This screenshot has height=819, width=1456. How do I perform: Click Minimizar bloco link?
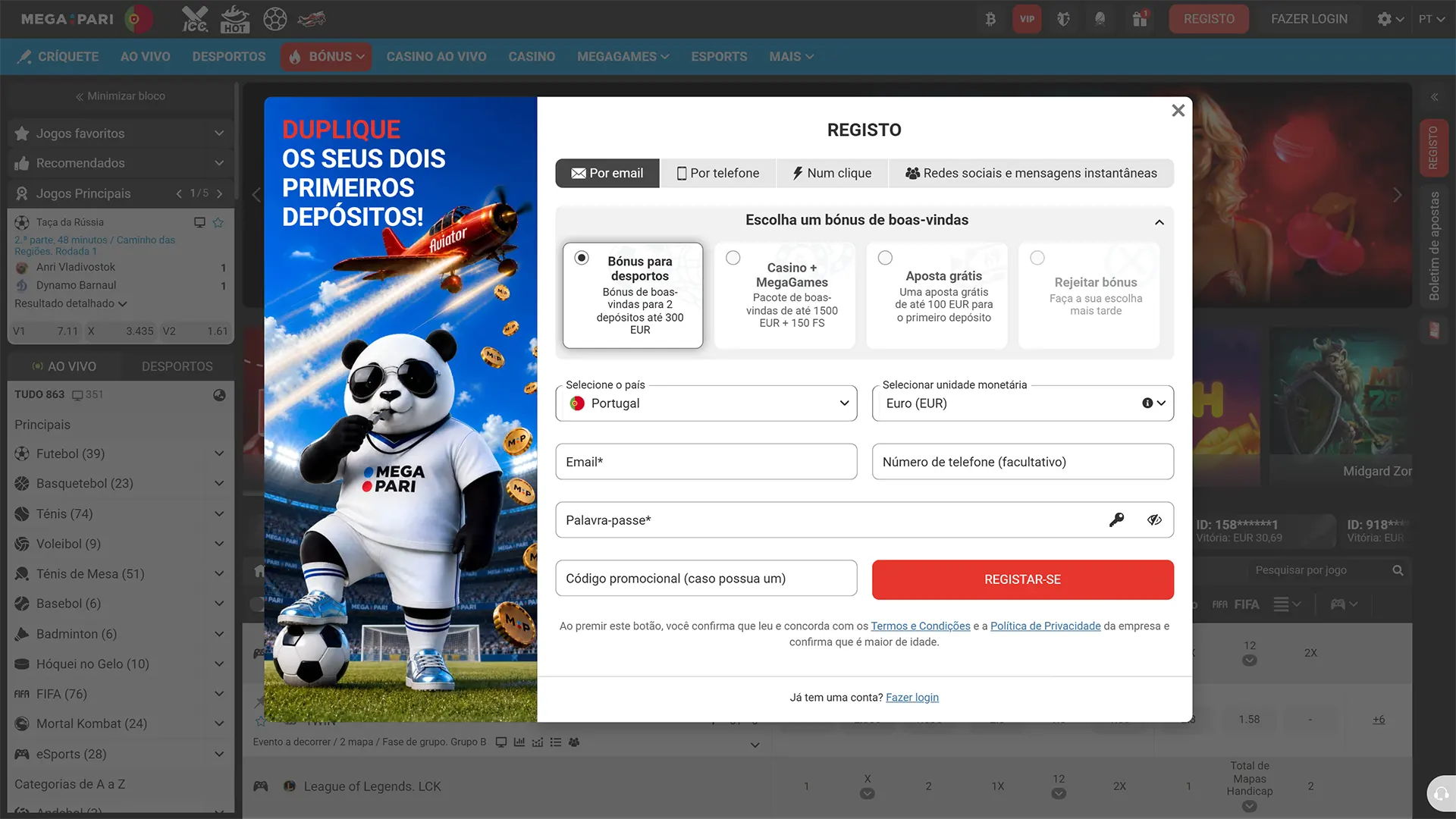[120, 96]
